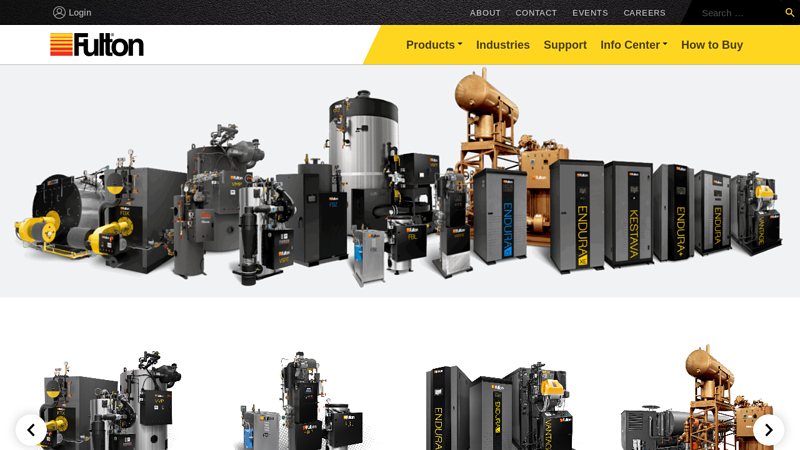Image resolution: width=800 pixels, height=450 pixels.
Task: Click the Fulton logo
Action: click(x=97, y=45)
